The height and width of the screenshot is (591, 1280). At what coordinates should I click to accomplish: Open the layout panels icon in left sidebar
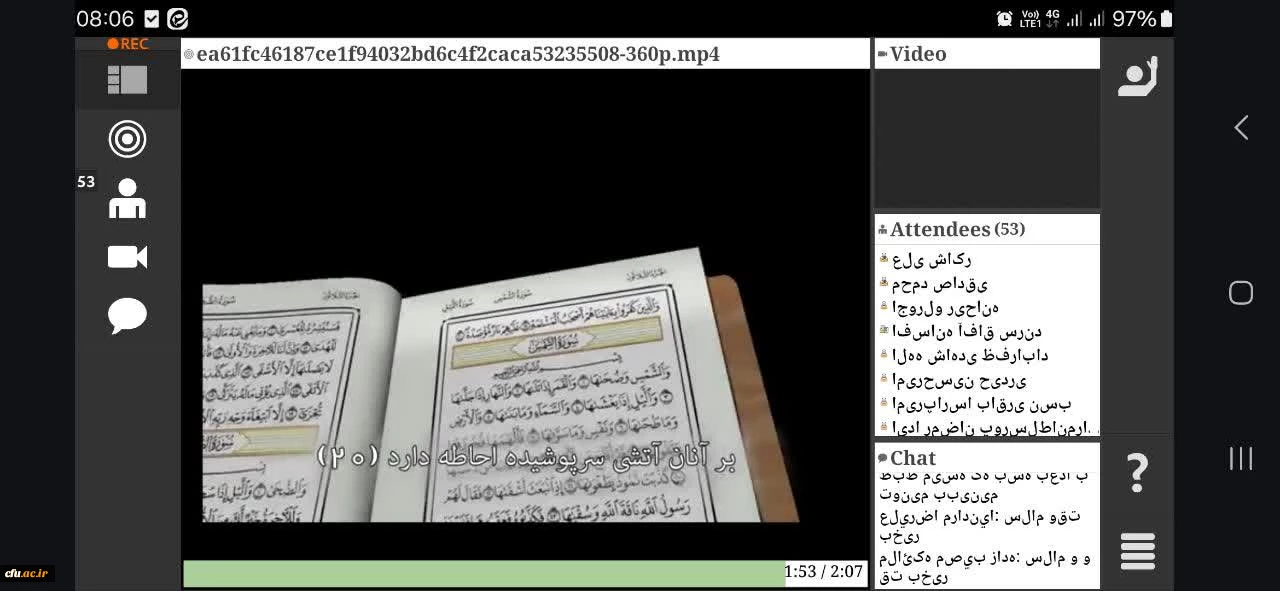(x=127, y=80)
